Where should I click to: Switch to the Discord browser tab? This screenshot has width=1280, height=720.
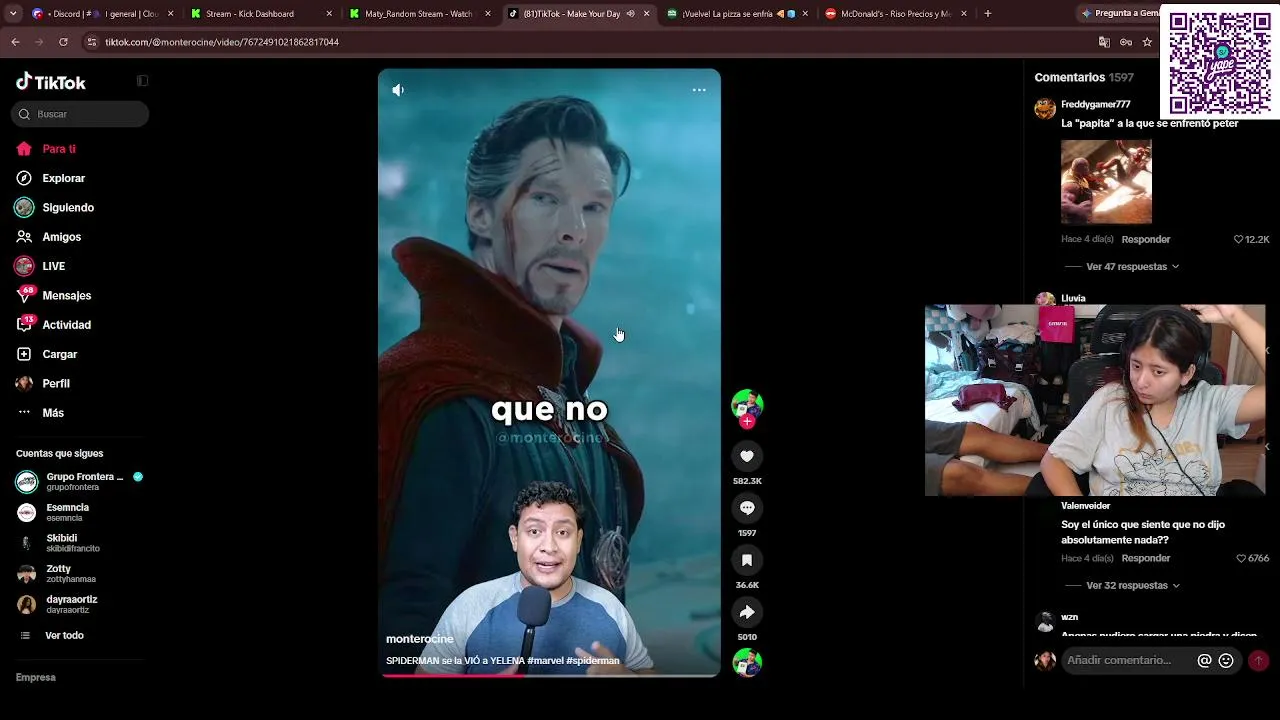[x=102, y=14]
